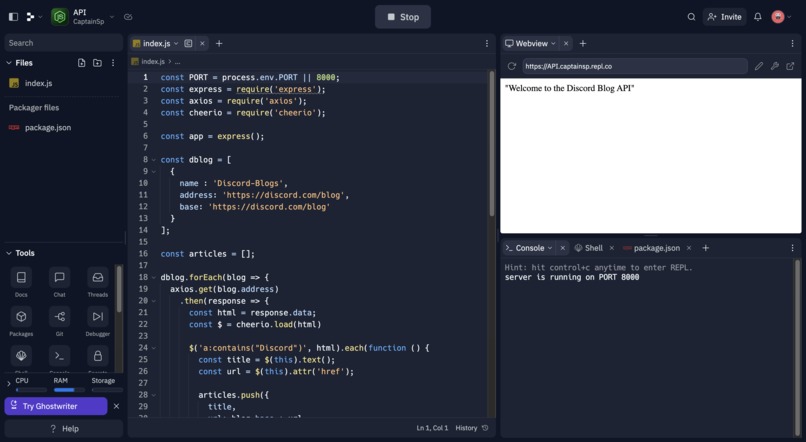This screenshot has height=442, width=806.
Task: Create a new file in Files
Action: [x=81, y=63]
